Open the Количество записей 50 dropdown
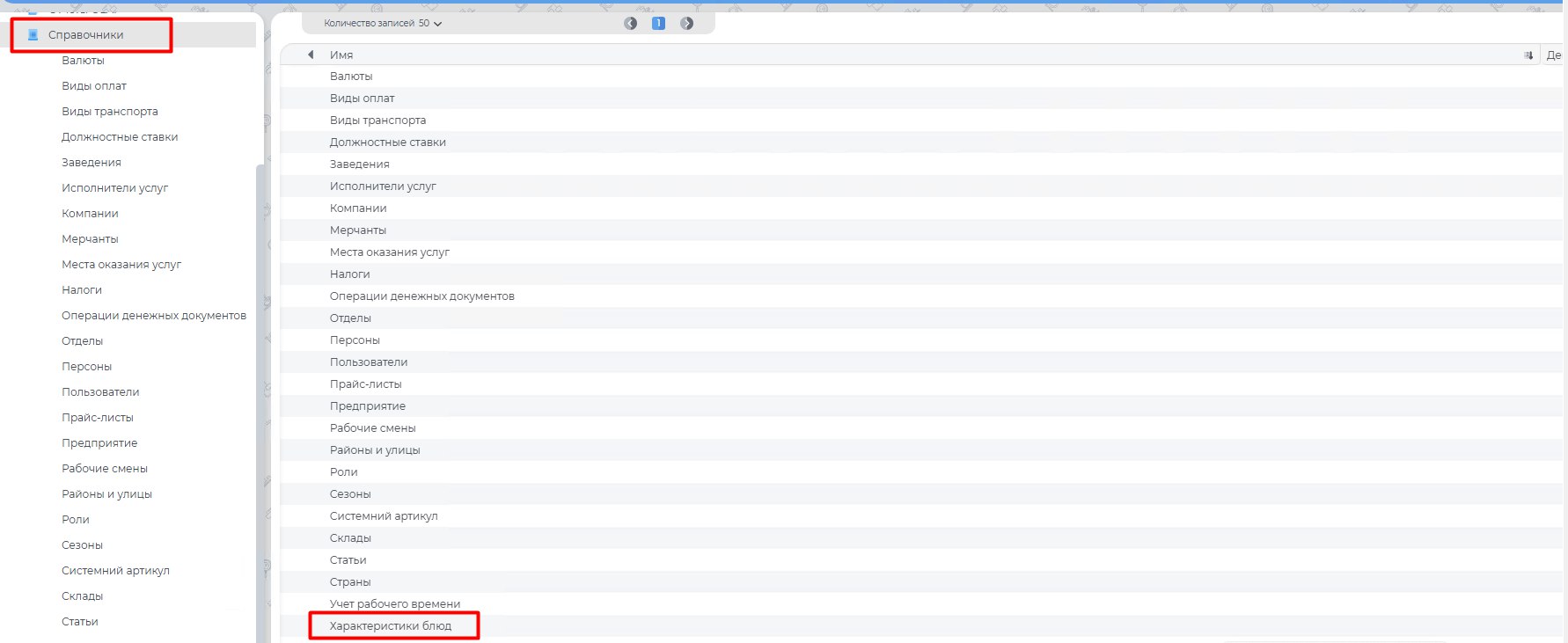 pos(383,24)
